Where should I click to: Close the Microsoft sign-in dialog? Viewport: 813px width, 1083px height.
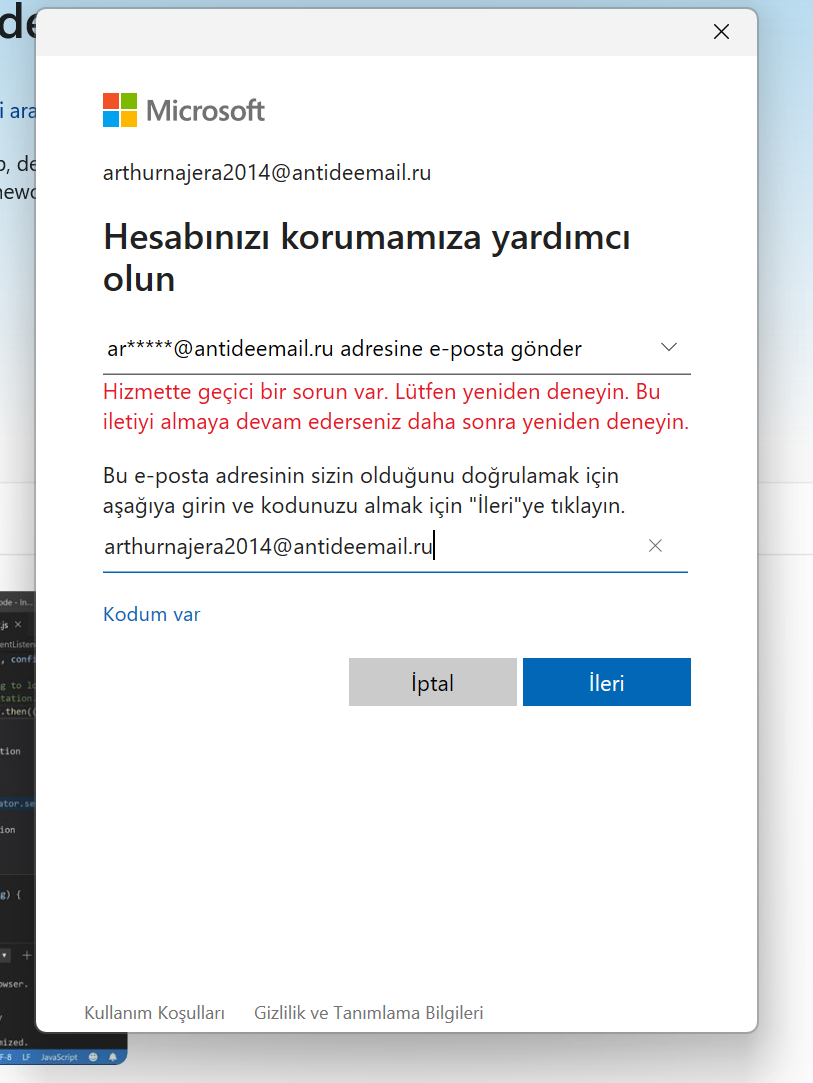click(721, 32)
